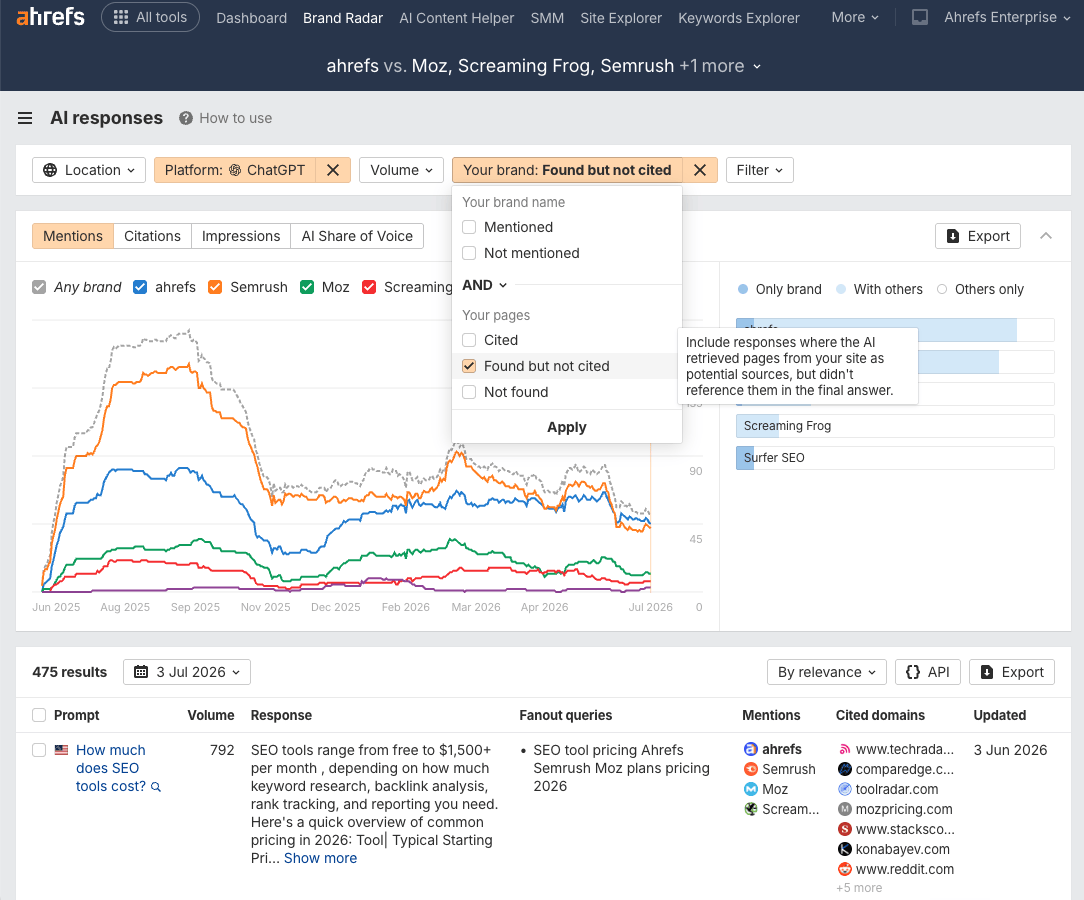Viewport: 1084px width, 900px height.
Task: Switch to the Impressions tab
Action: tap(241, 236)
